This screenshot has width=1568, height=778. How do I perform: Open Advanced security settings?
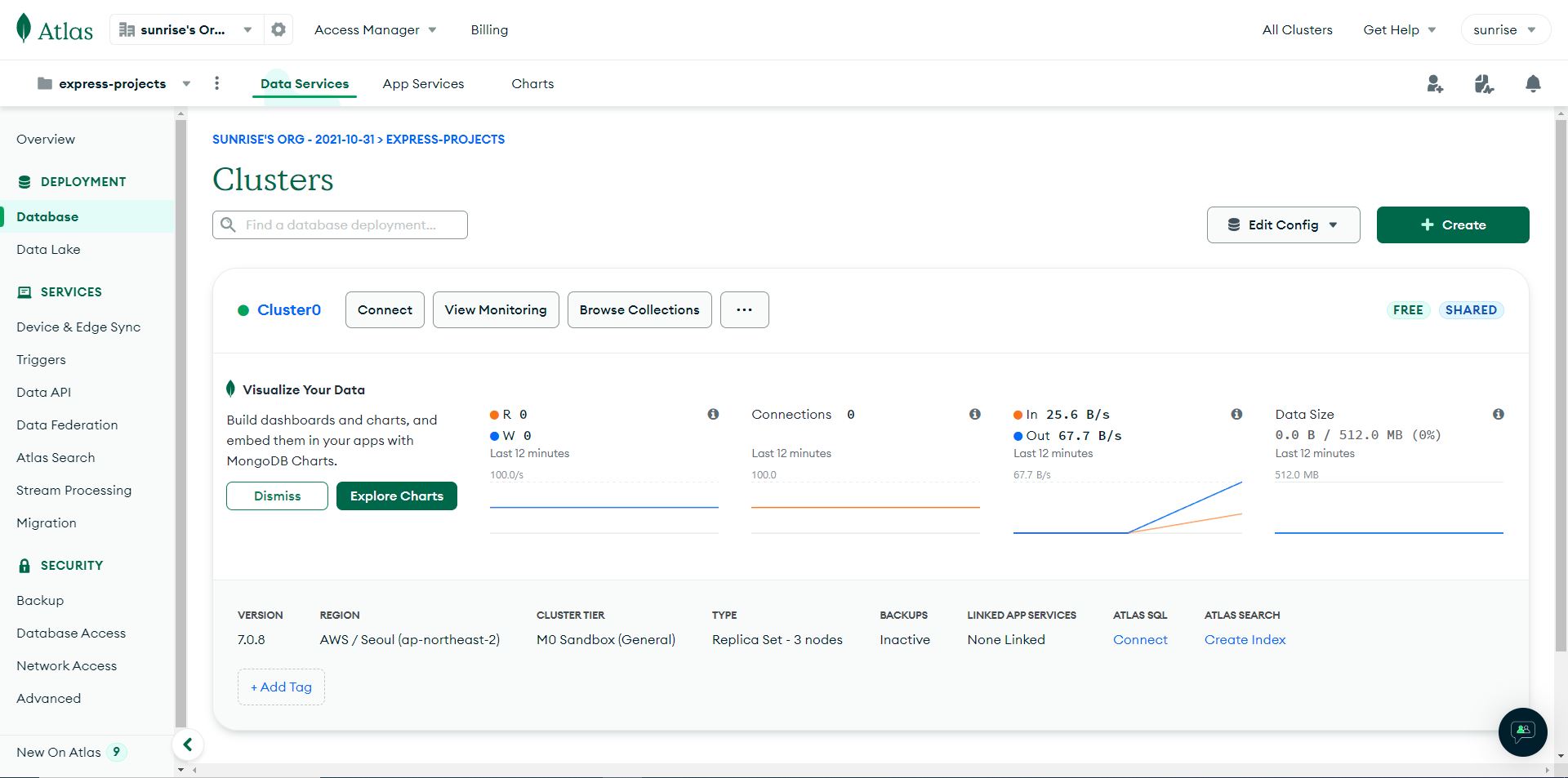[48, 698]
